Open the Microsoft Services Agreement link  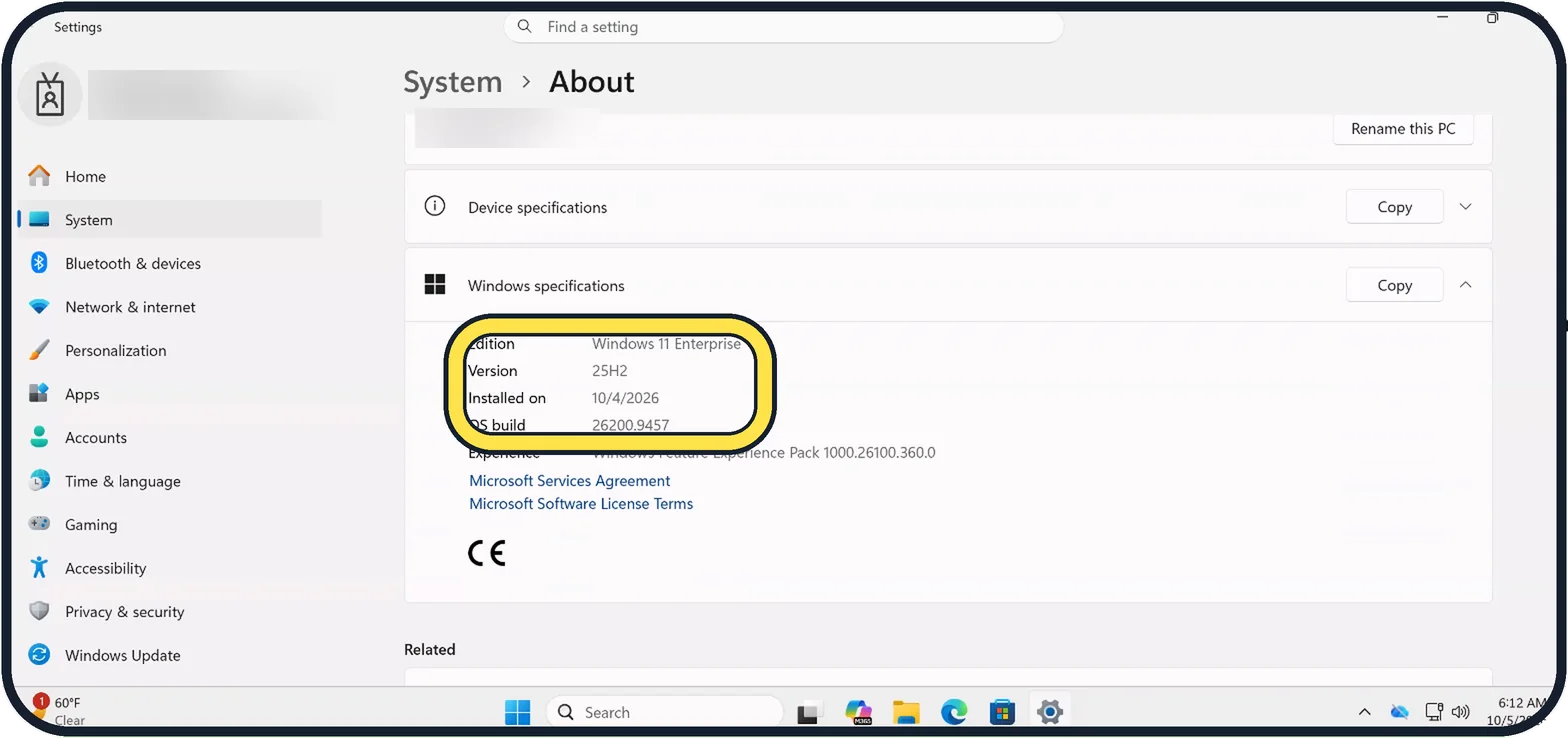570,481
